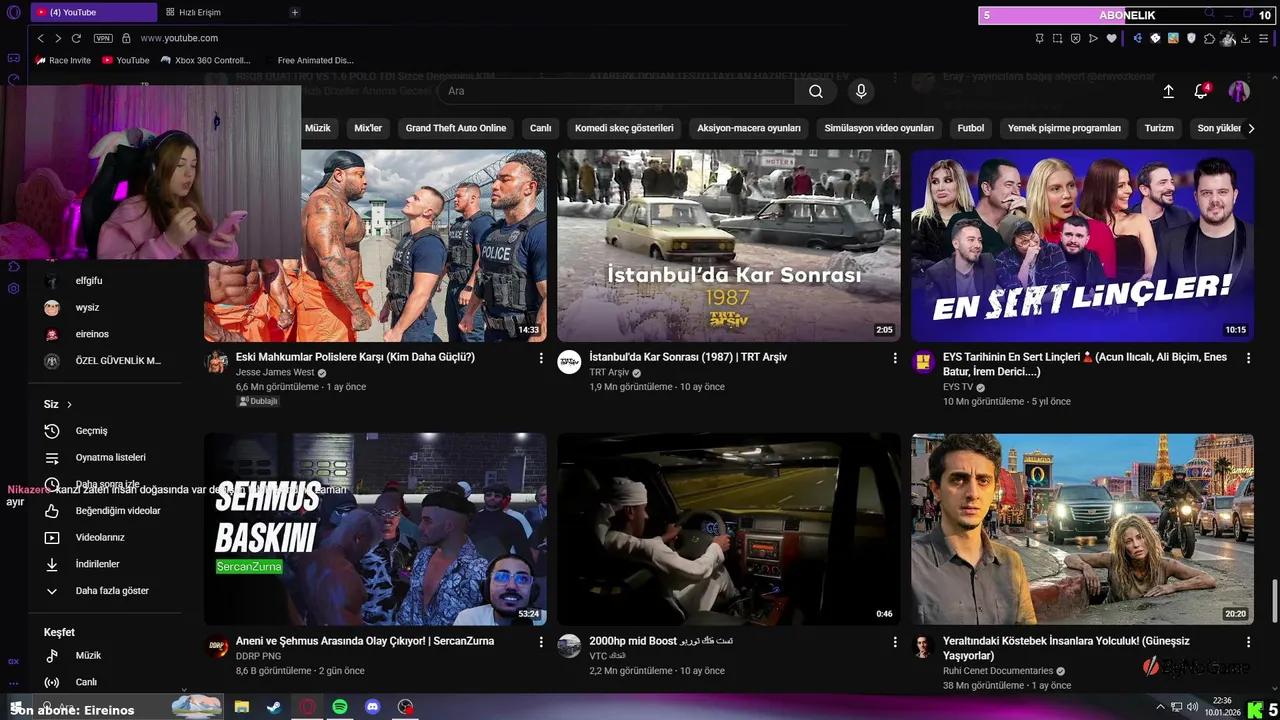The width and height of the screenshot is (1280, 720).
Task: Select the Müzik category chip
Action: [x=318, y=128]
